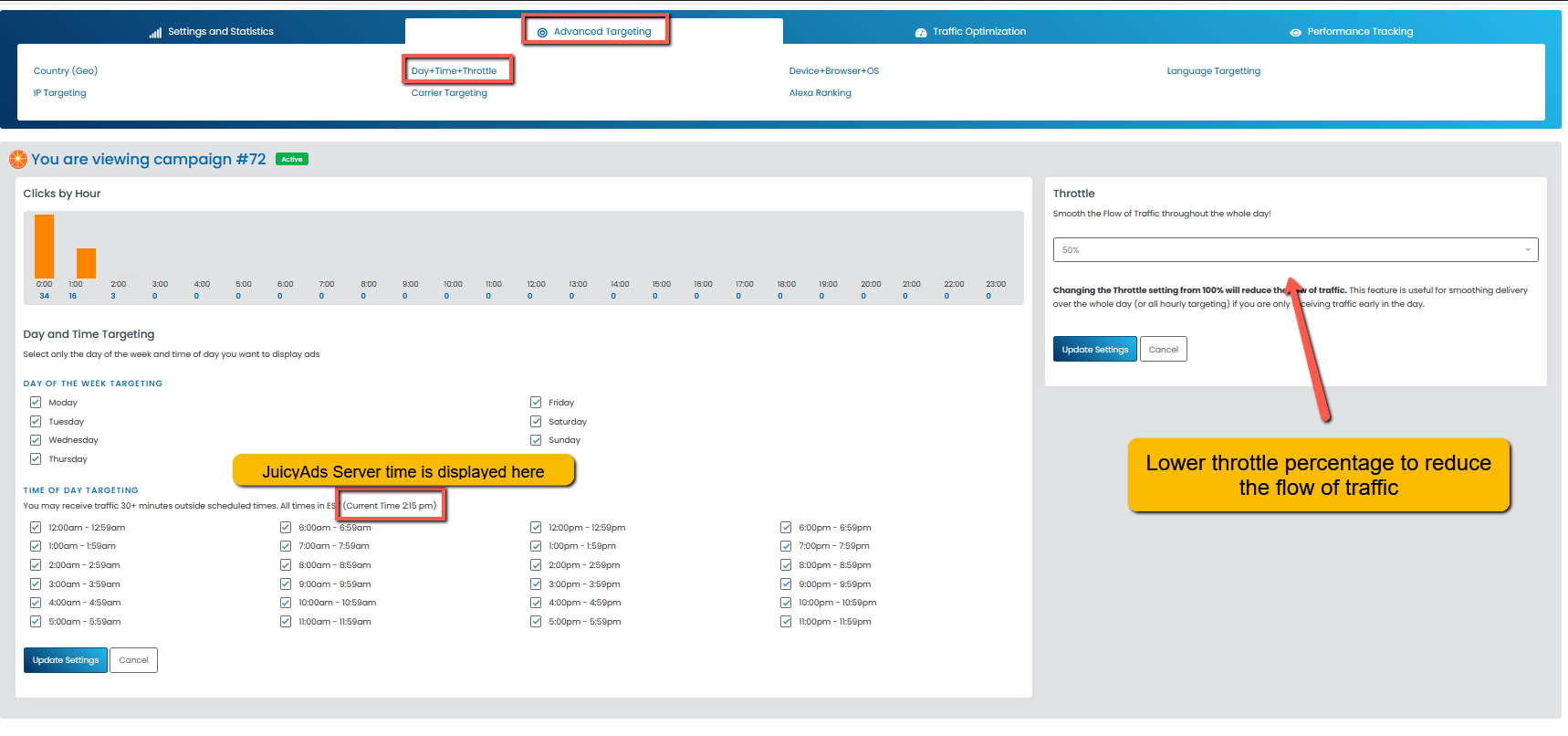Uncheck the 9:00pm - 9:59pm time slot

[x=786, y=584]
